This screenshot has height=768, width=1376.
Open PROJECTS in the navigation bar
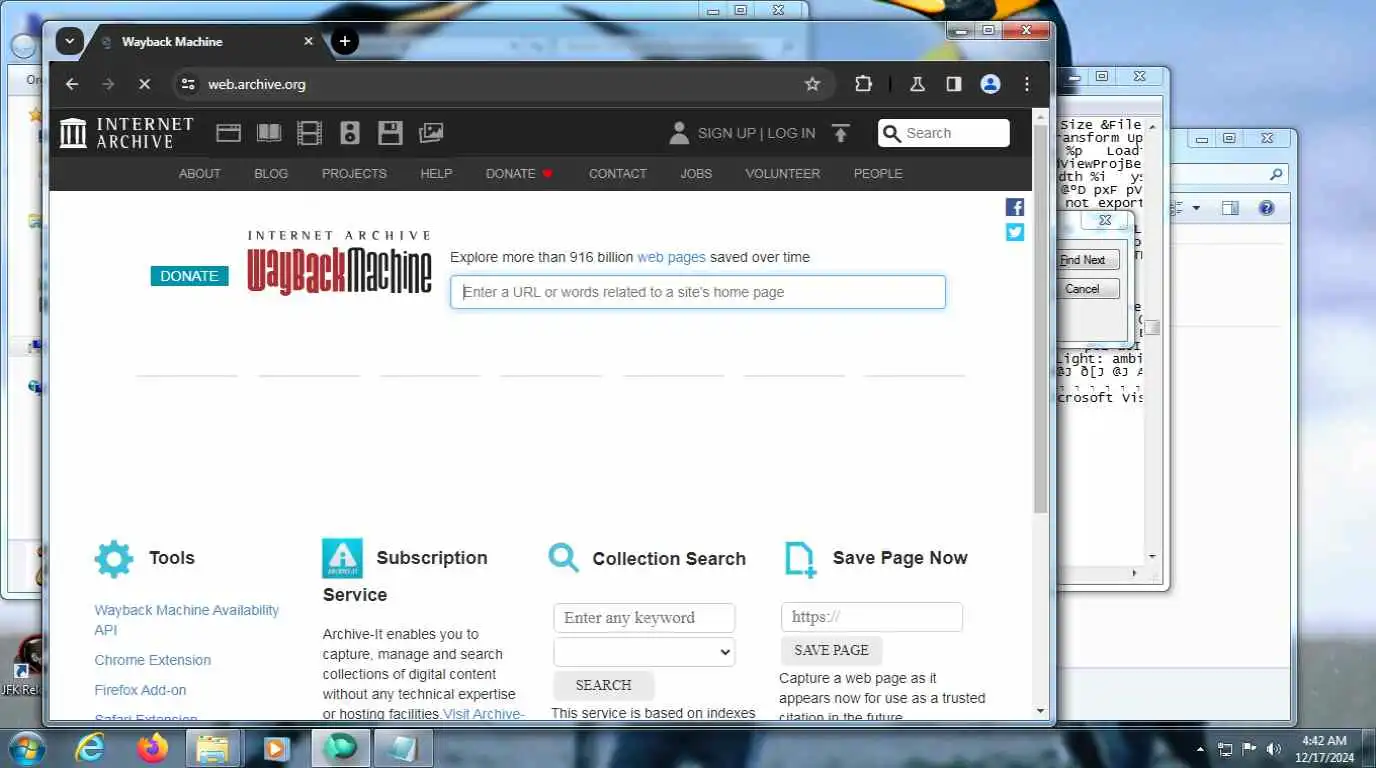pyautogui.click(x=354, y=173)
